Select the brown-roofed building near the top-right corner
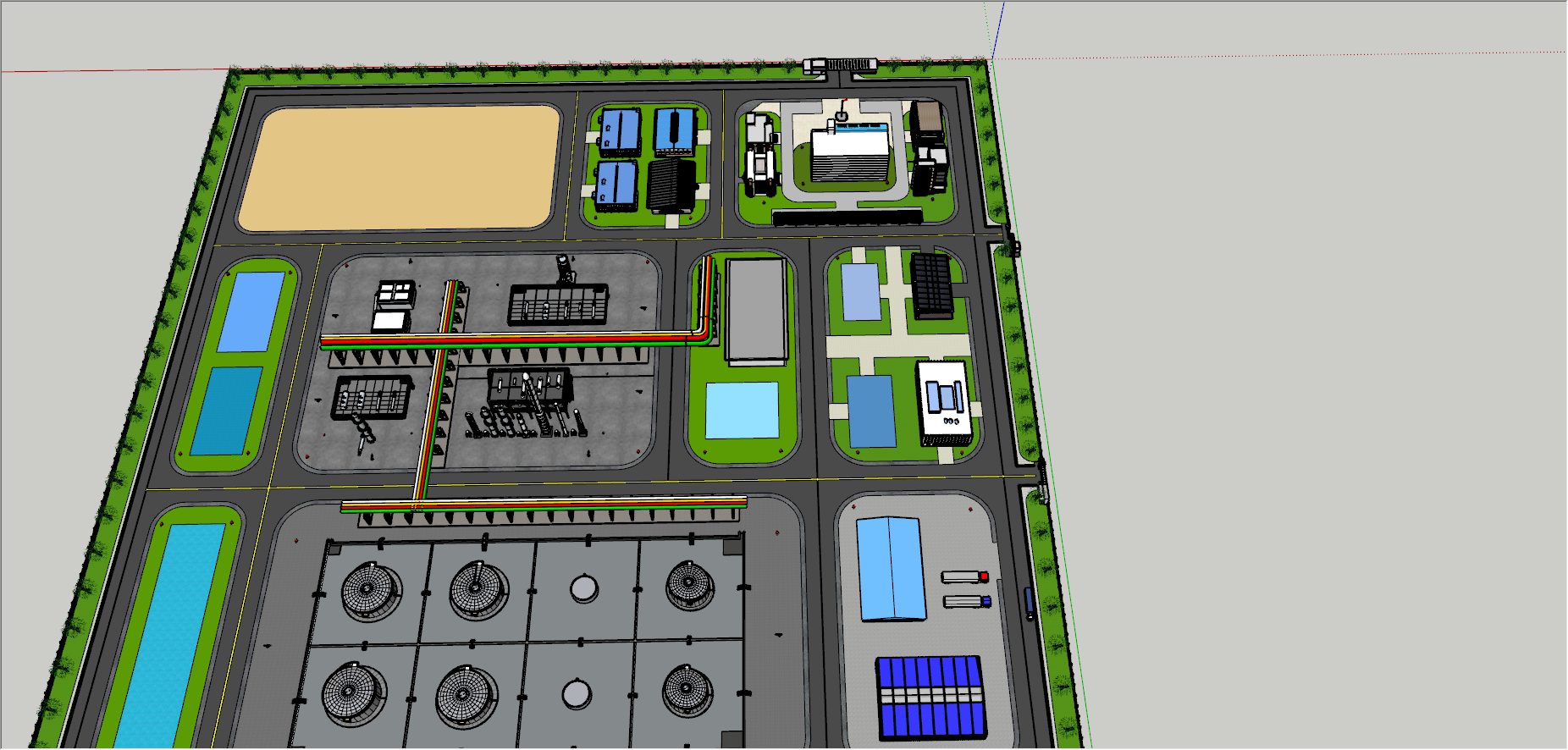Viewport: 1568px width, 750px height. (927, 121)
